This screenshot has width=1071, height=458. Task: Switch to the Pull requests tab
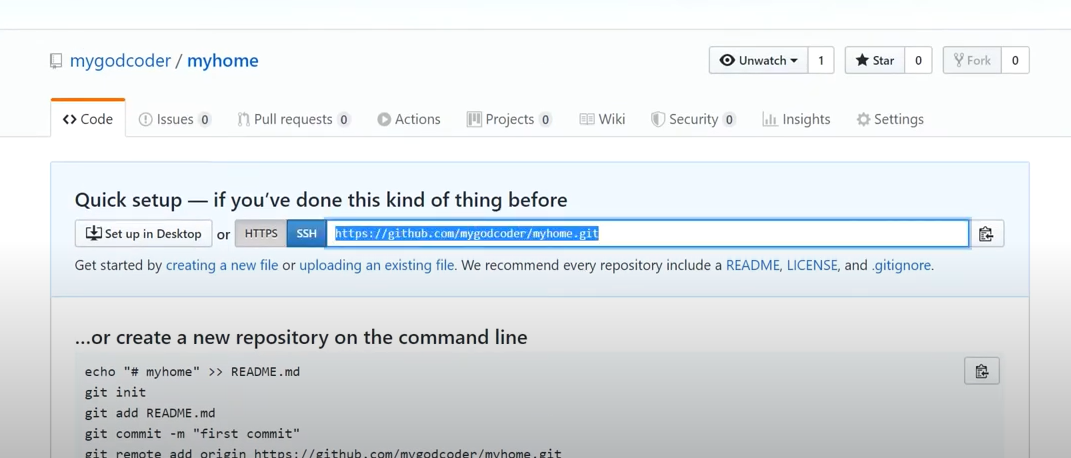[x=294, y=119]
